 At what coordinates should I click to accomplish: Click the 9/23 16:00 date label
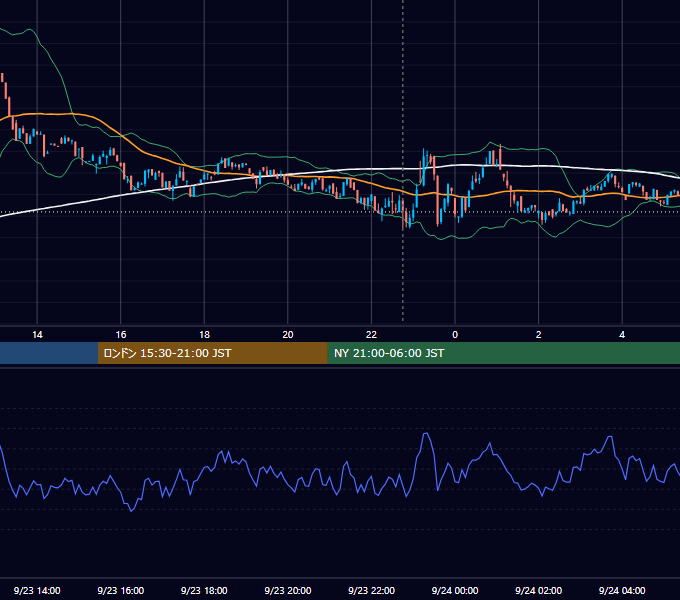[121, 590]
